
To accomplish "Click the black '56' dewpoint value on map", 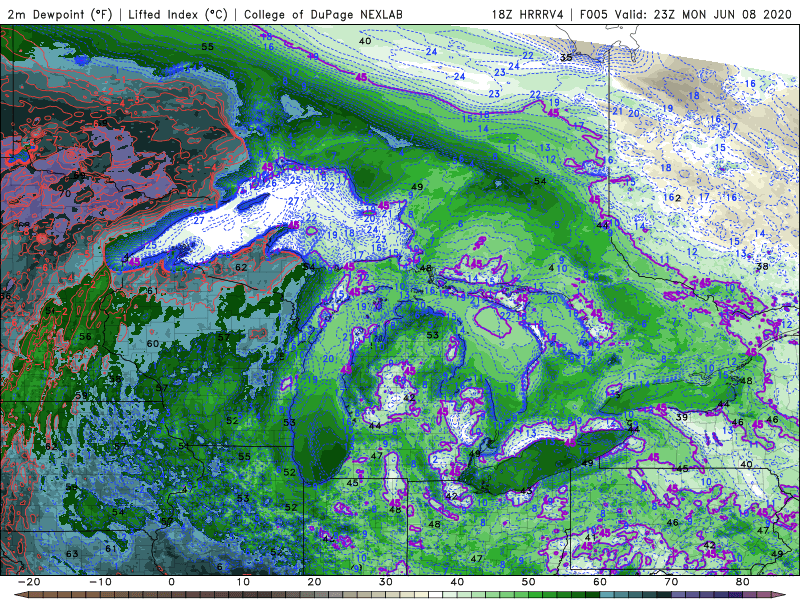I will [x=86, y=337].
